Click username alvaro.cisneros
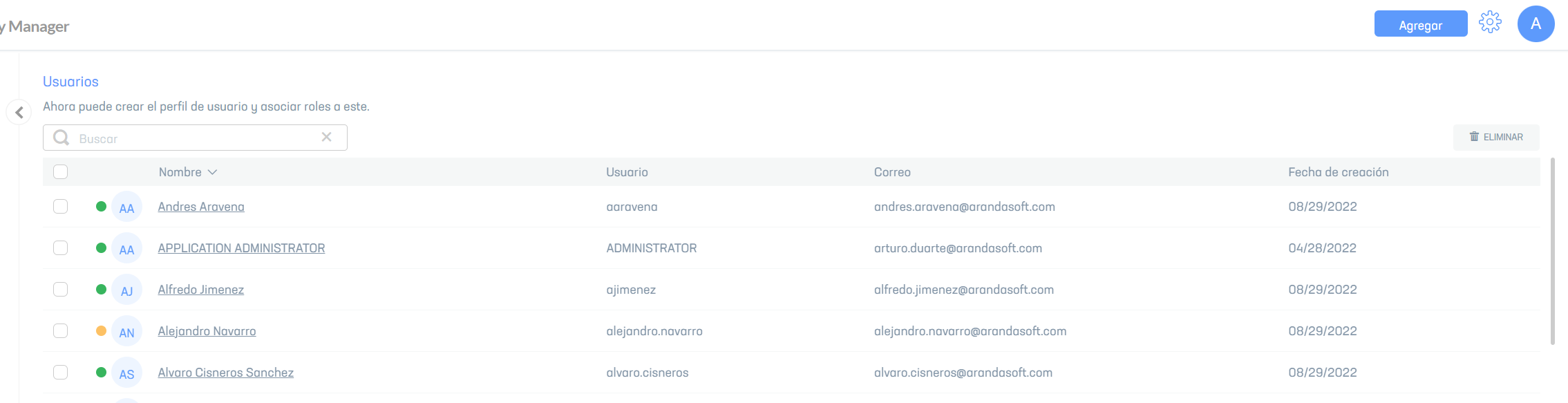Image resolution: width=1568 pixels, height=403 pixels. [648, 373]
